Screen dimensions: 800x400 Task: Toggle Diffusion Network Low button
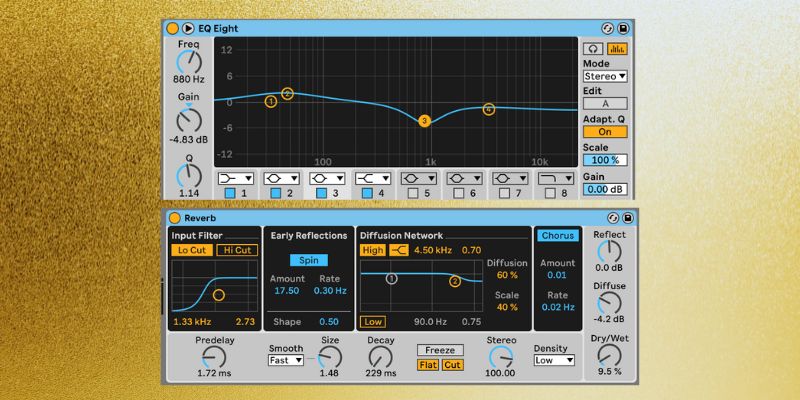(x=373, y=321)
